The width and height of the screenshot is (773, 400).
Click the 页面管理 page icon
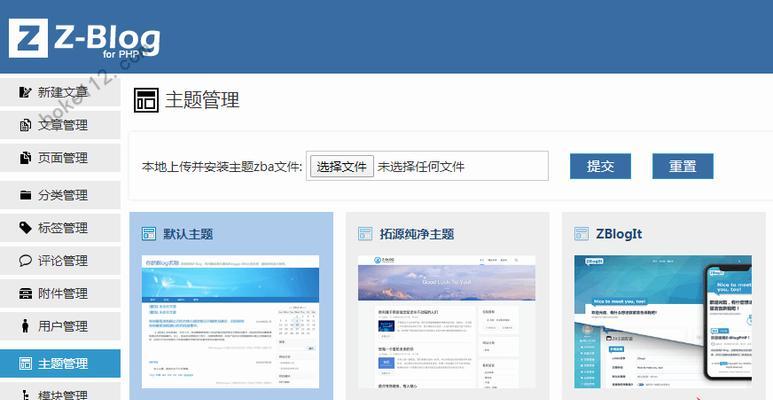(25, 158)
